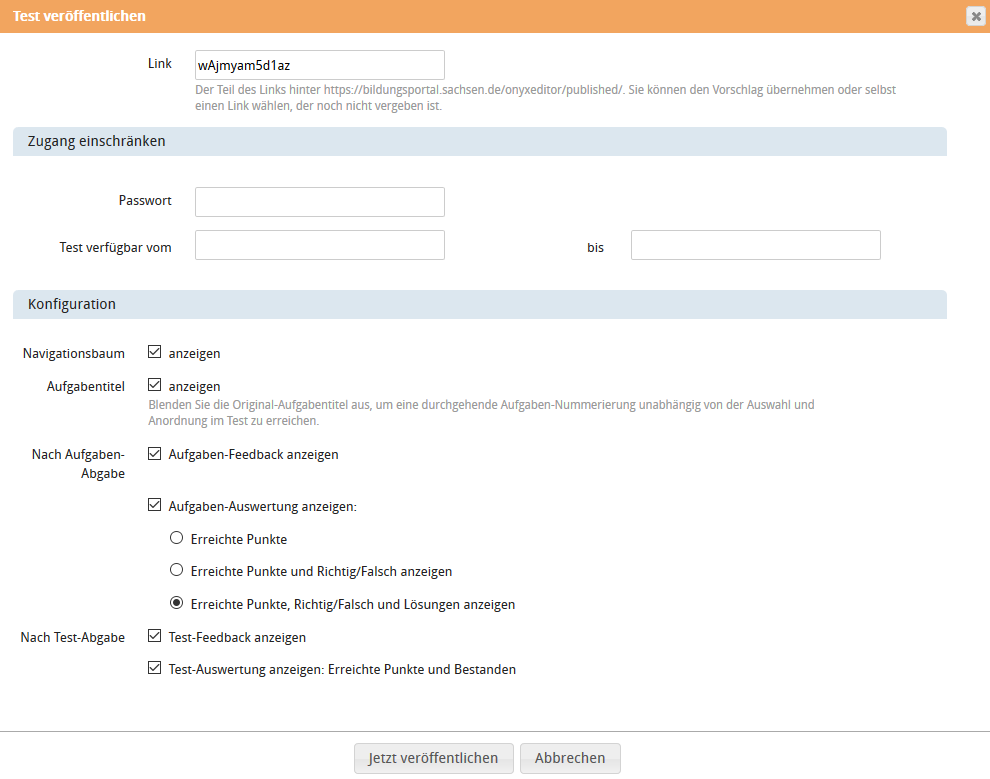Toggle the Navigationsbaum anzeigen checkbox
This screenshot has height=779, width=990.
pos(155,351)
